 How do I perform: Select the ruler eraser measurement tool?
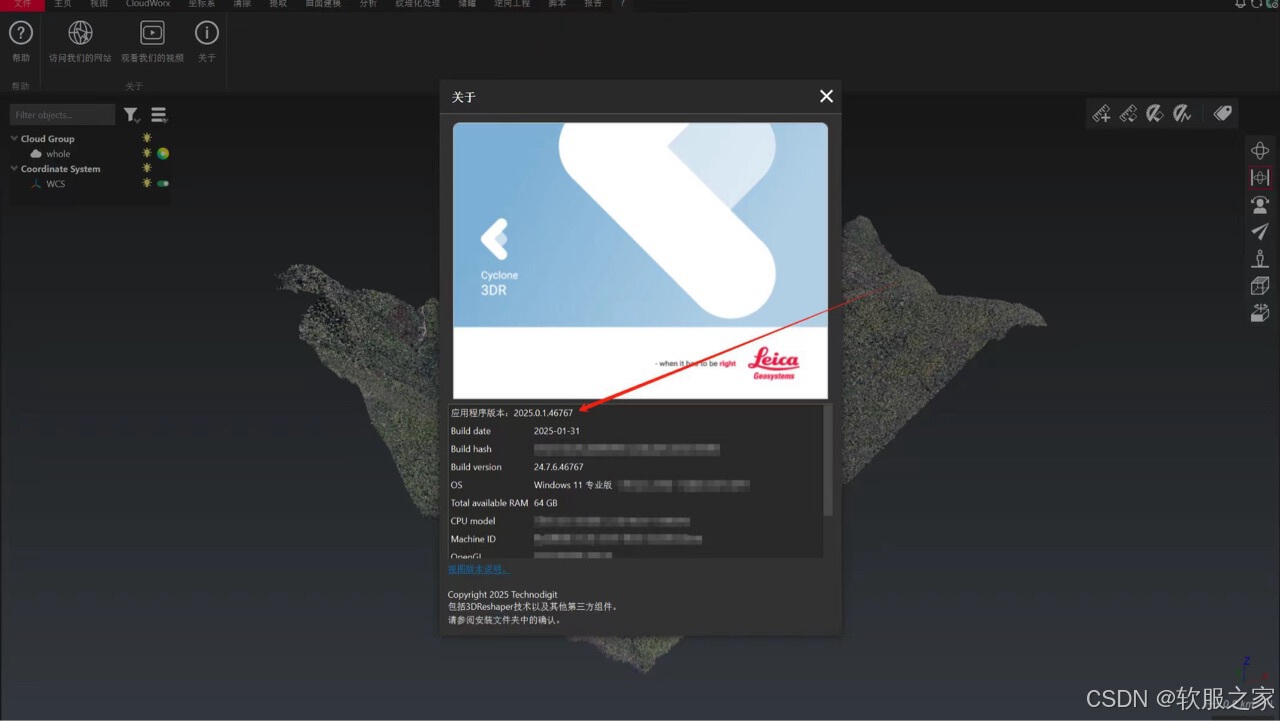1129,114
